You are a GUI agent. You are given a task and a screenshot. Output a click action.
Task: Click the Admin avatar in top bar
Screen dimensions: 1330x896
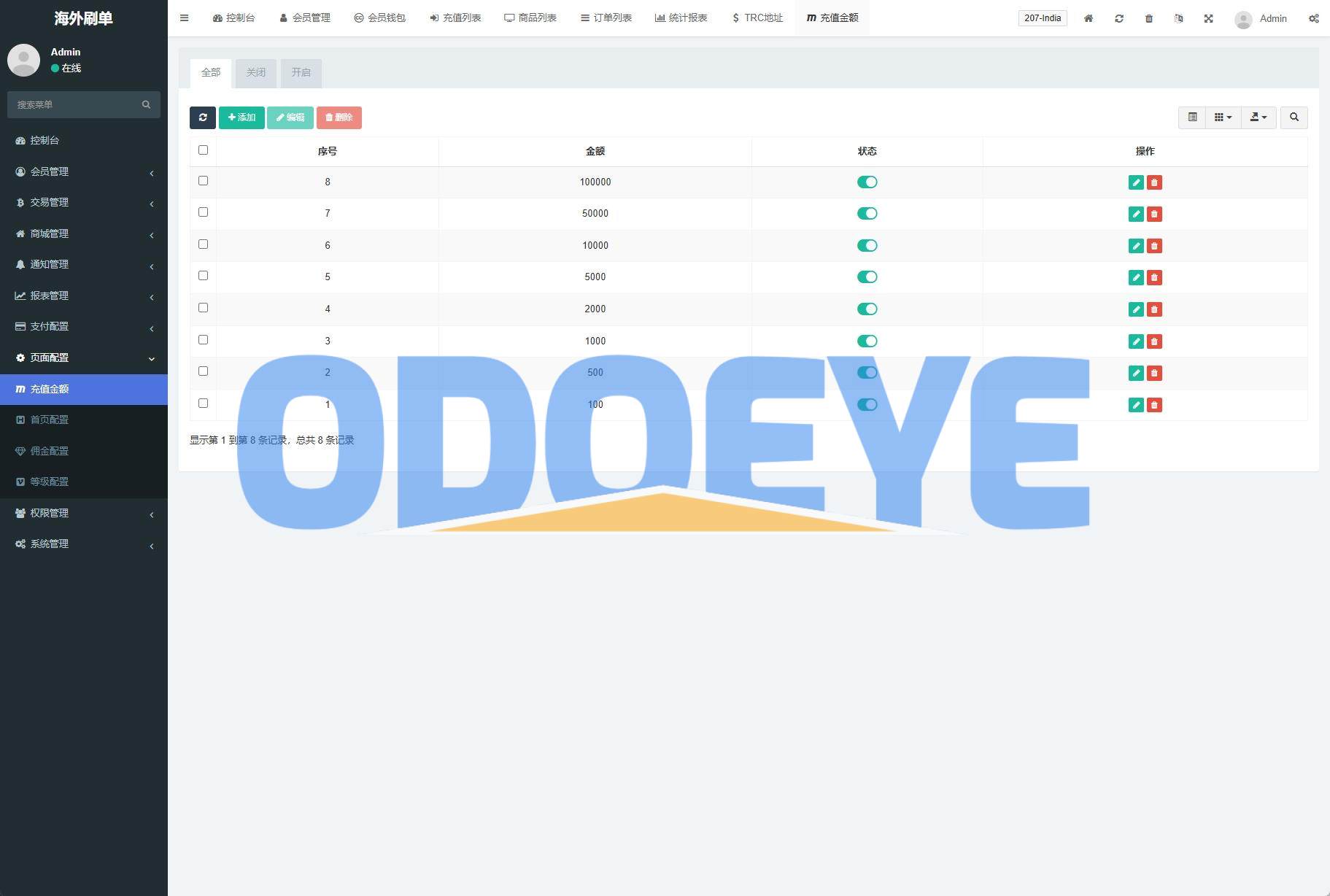pos(1243,20)
